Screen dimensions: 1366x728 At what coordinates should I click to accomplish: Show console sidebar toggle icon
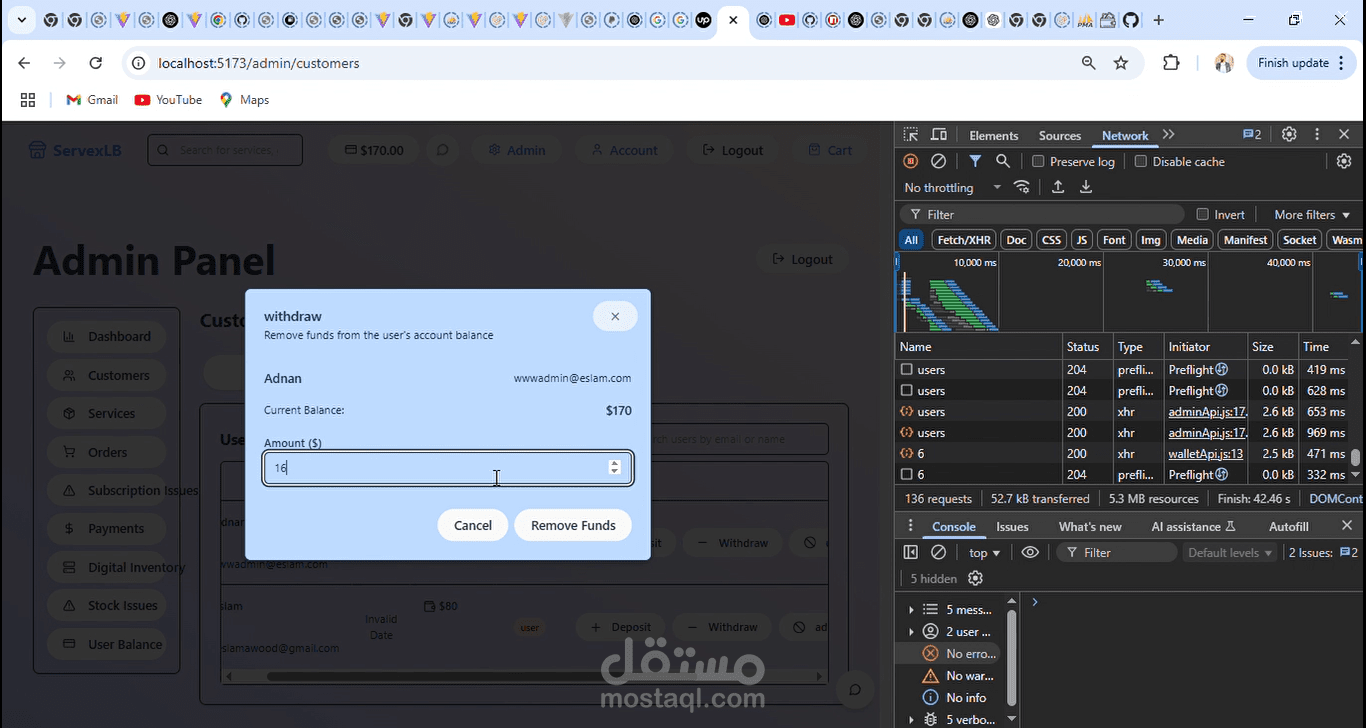coord(910,552)
